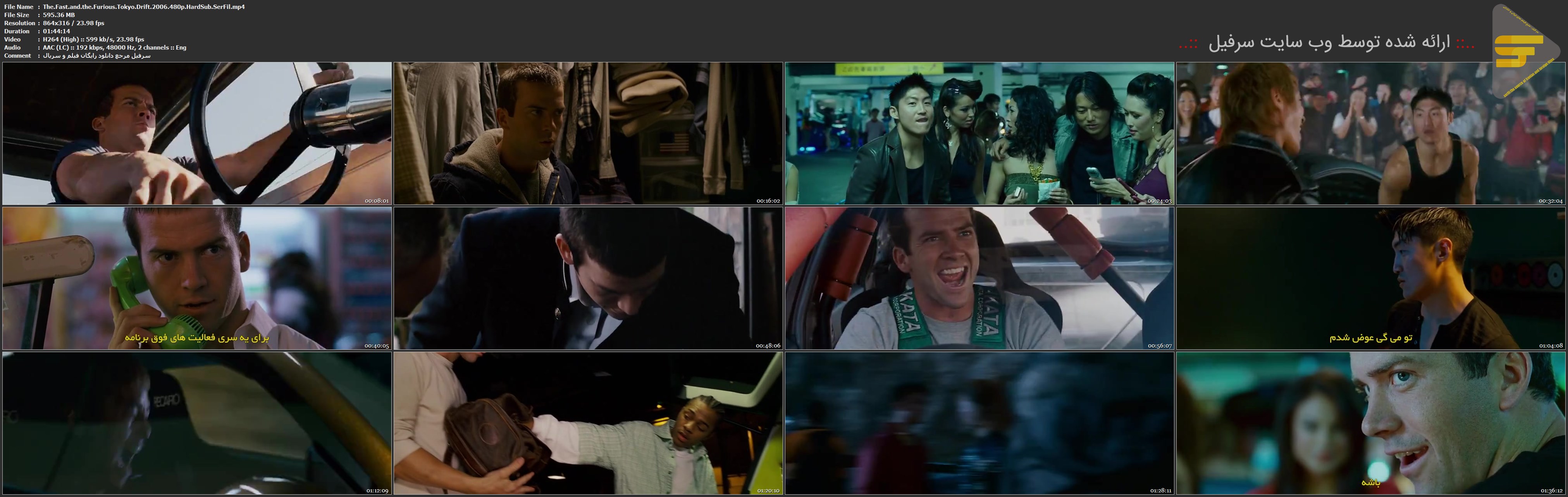Screen dimensions: 1568x497
Task: Click the car interior thumbnail 01:12:09
Action: click(x=196, y=423)
